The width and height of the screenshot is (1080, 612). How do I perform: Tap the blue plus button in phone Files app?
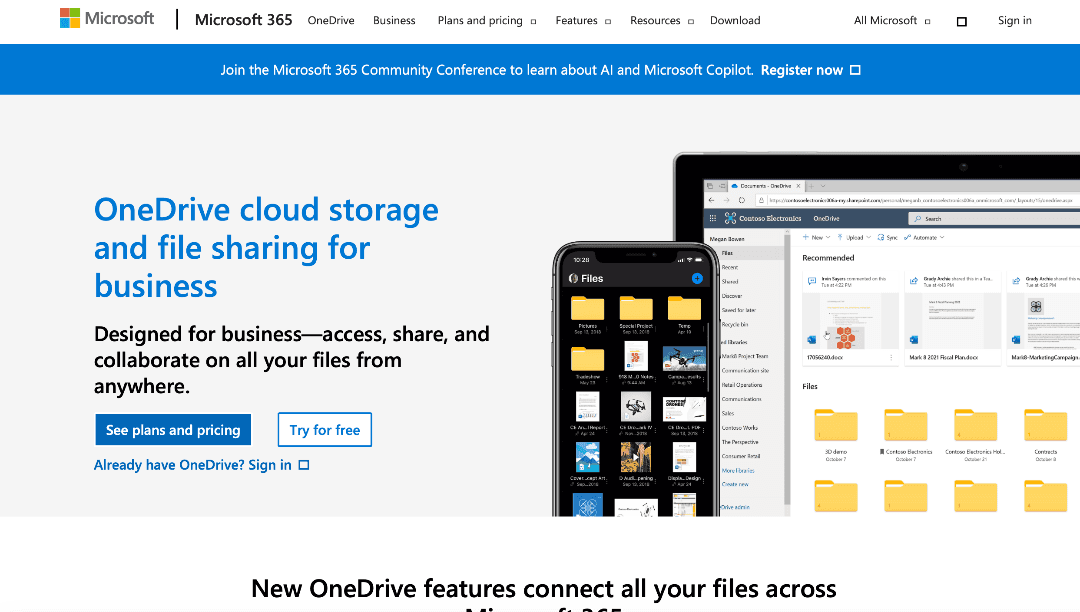(x=697, y=278)
